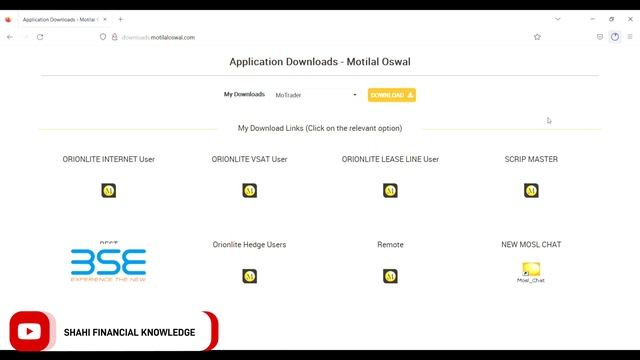Click the Orionlite Hedge Users label
The image size is (640, 360).
(249, 244)
